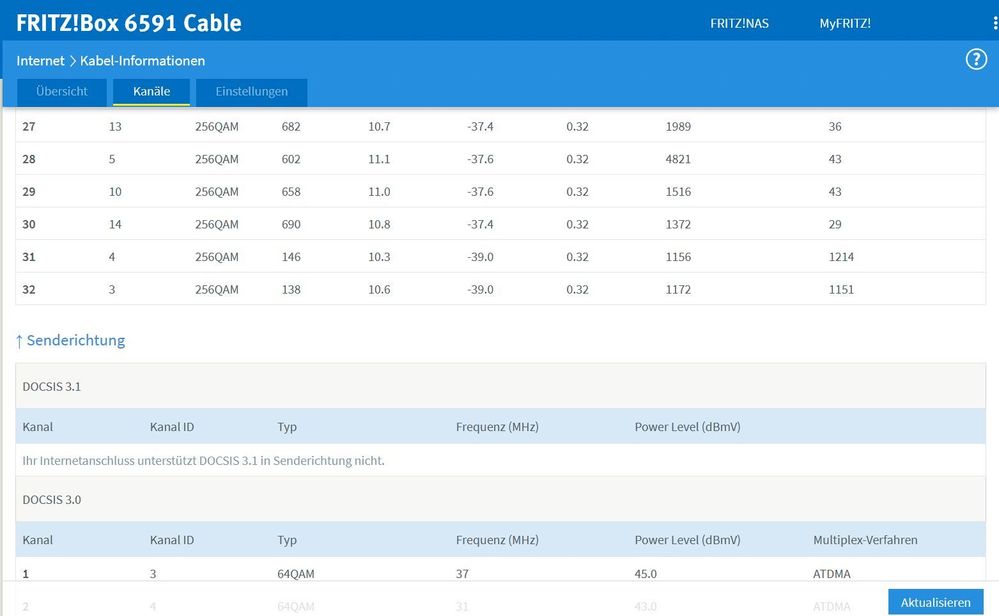The image size is (999, 616).
Task: Click the DOCSIS 3.1 section header
Action: (x=54, y=386)
